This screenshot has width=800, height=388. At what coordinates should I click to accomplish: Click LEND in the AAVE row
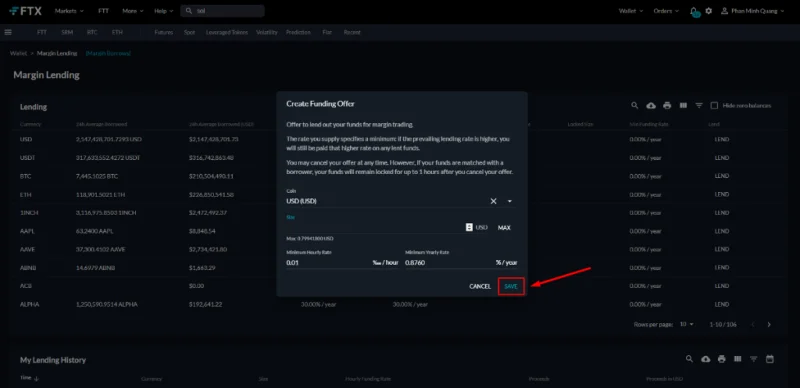tap(722, 249)
